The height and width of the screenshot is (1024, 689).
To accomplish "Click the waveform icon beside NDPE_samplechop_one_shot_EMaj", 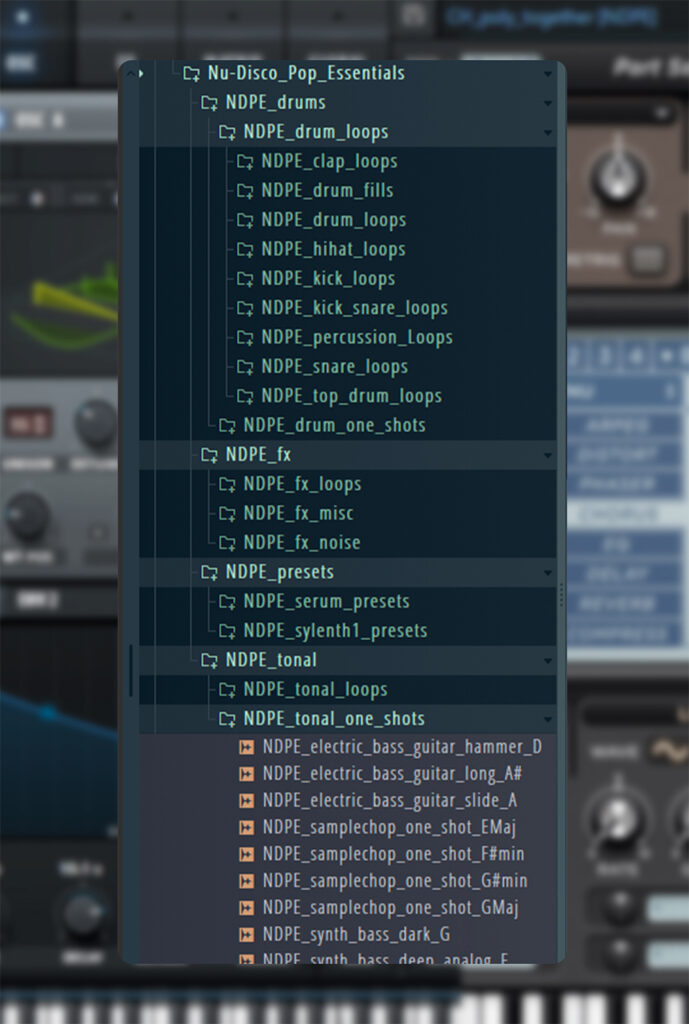I will pyautogui.click(x=246, y=828).
